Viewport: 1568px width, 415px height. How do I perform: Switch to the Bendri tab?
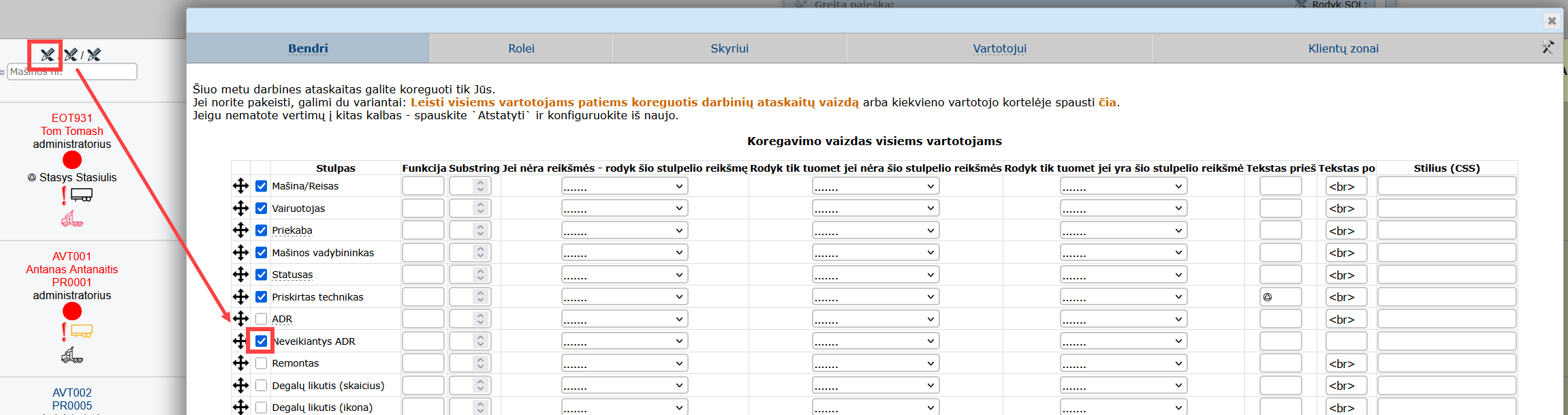click(x=308, y=48)
